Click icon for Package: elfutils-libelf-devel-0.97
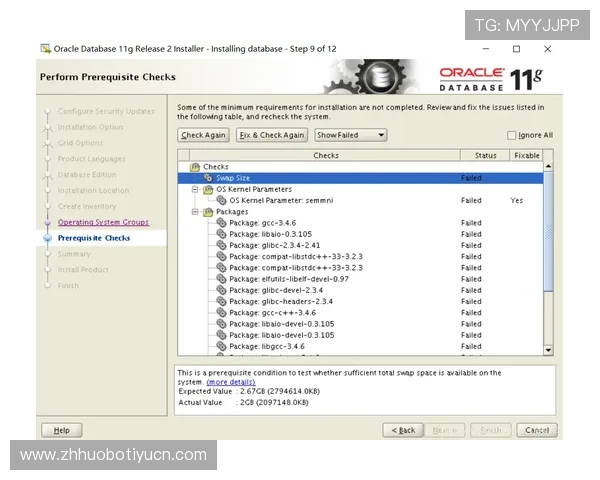 pyautogui.click(x=221, y=279)
